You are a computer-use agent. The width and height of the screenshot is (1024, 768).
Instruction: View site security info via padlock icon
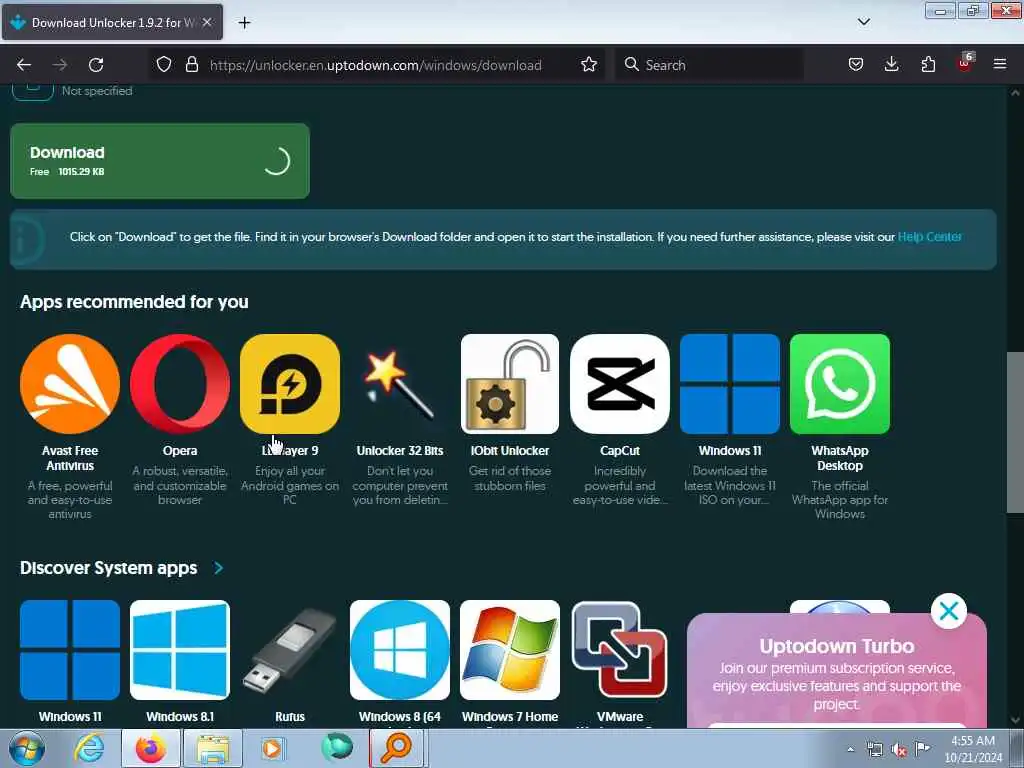coord(191,65)
